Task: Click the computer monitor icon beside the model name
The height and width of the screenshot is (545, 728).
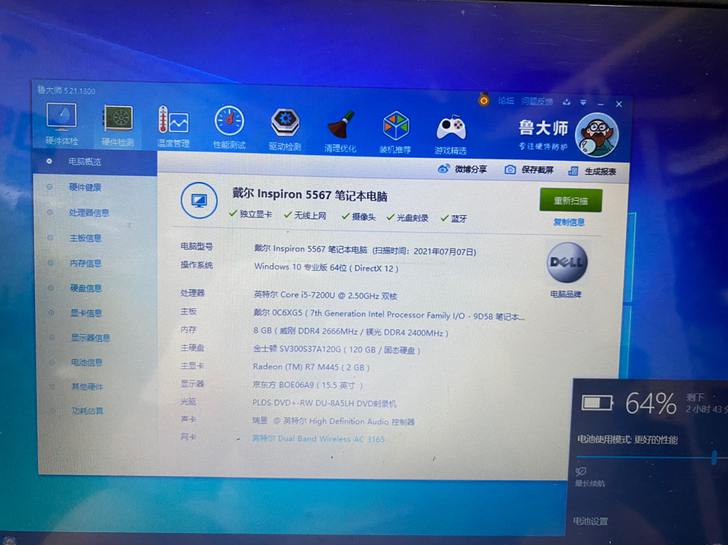Action: [x=199, y=201]
